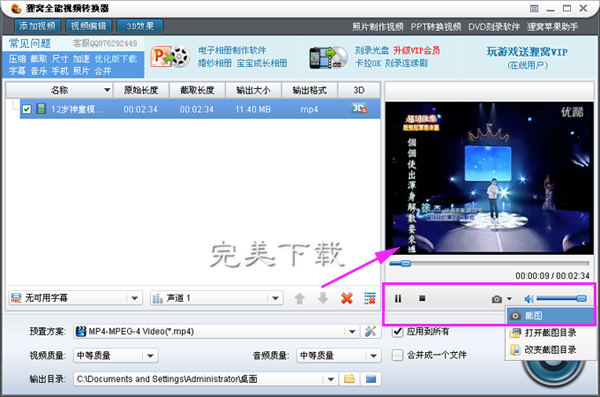Click the video preview frame
Image resolution: width=600 pixels, height=397 pixels.
pyautogui.click(x=489, y=178)
